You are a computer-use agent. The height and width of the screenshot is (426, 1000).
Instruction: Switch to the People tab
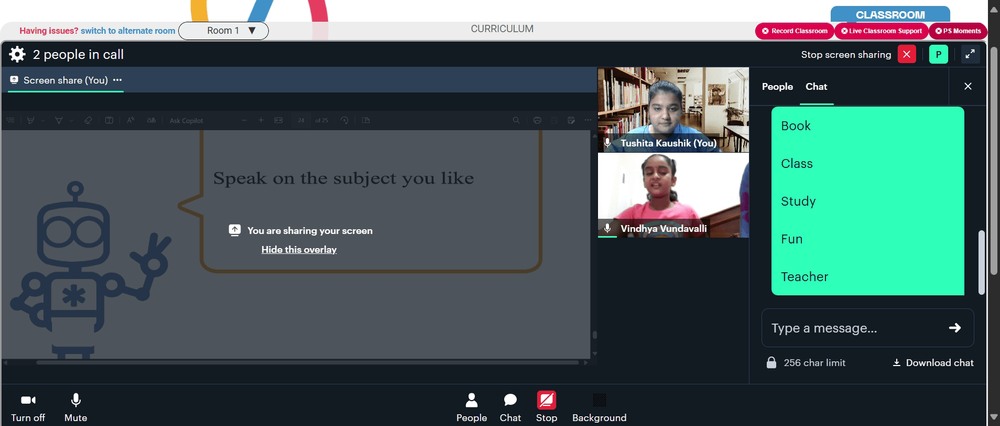[x=777, y=86]
